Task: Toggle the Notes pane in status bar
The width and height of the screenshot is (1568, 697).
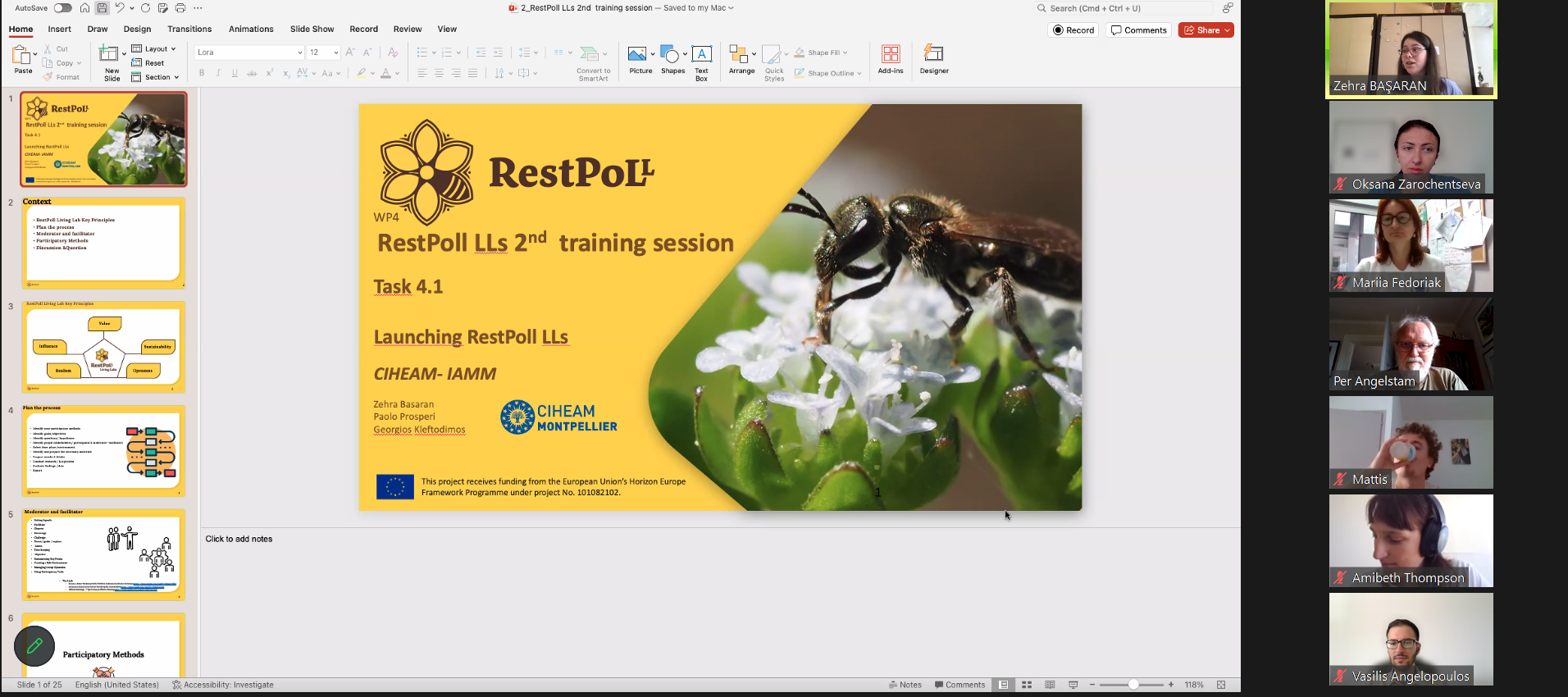Action: point(905,685)
